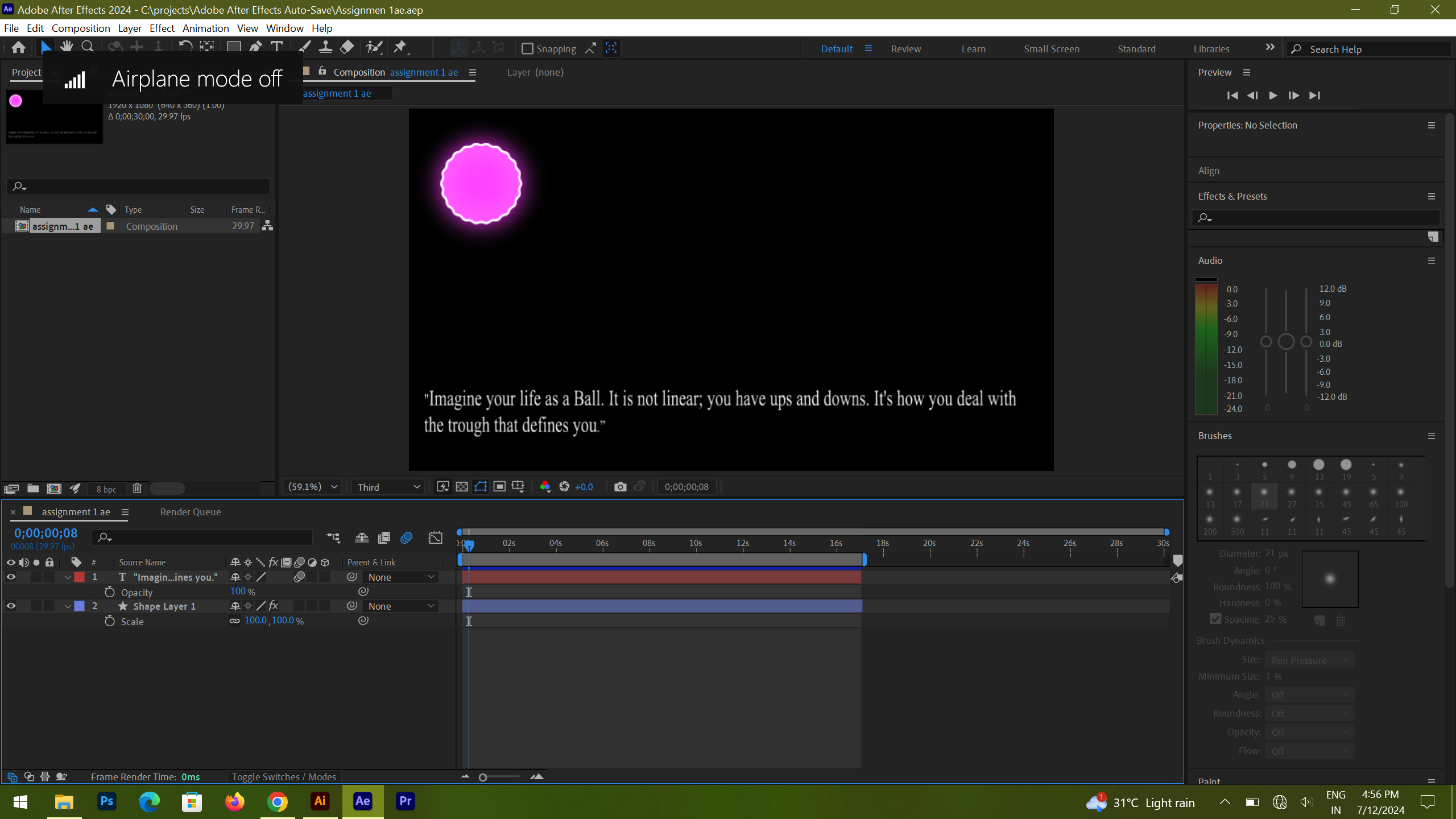The height and width of the screenshot is (819, 1456).
Task: Select the Puppet Pin tool
Action: coord(400,47)
